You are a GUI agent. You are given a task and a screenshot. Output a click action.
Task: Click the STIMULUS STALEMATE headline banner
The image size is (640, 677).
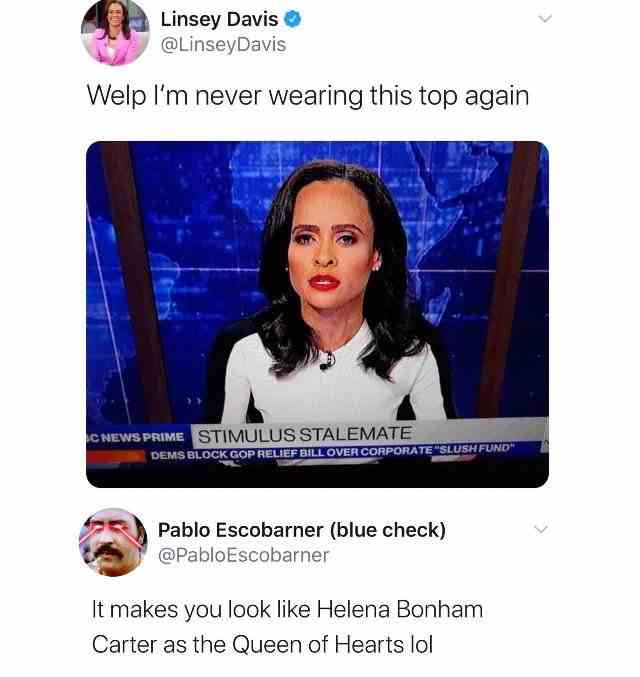pos(304,434)
